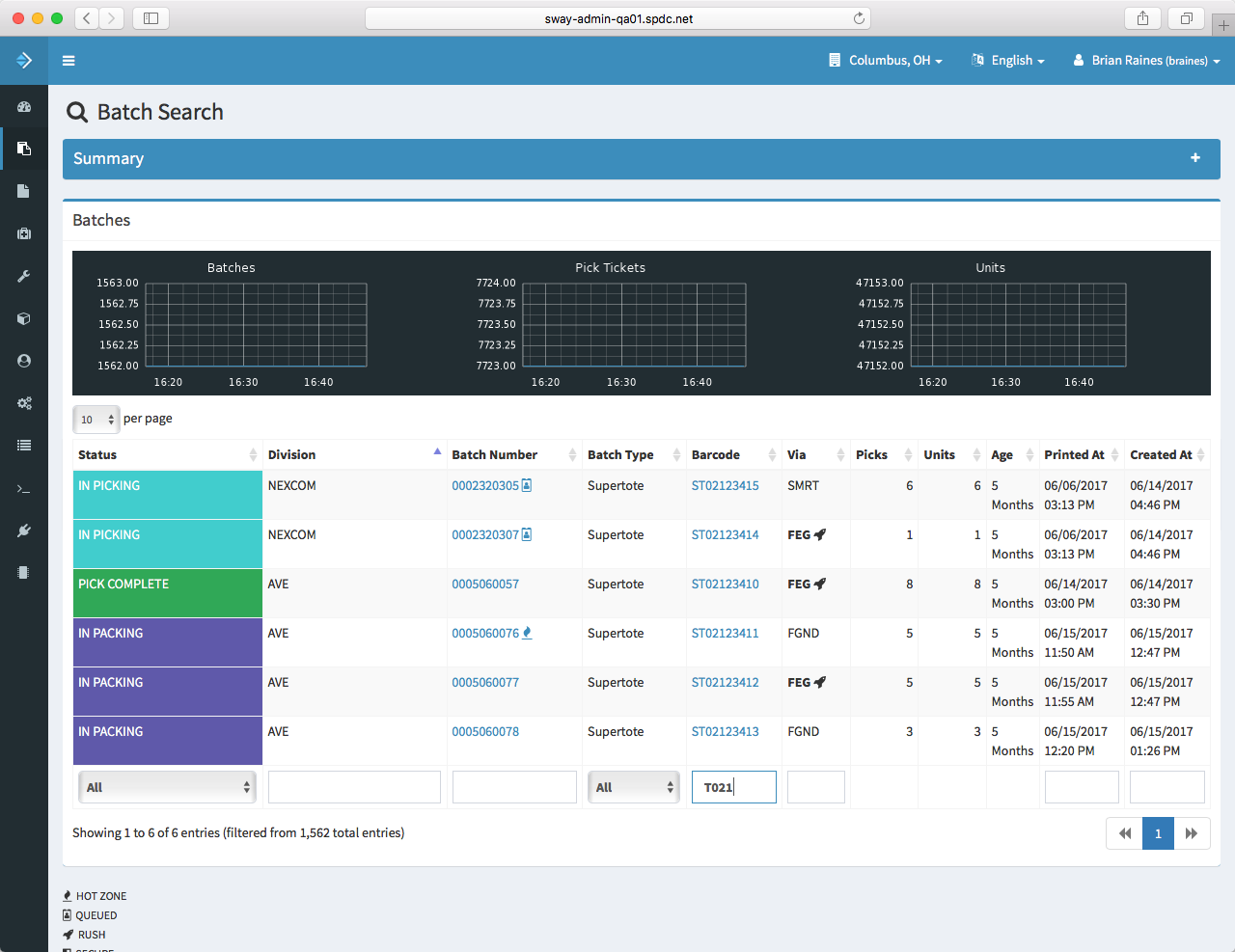1235x952 pixels.
Task: Toggle the hamburger sidebar menu
Action: point(69,61)
